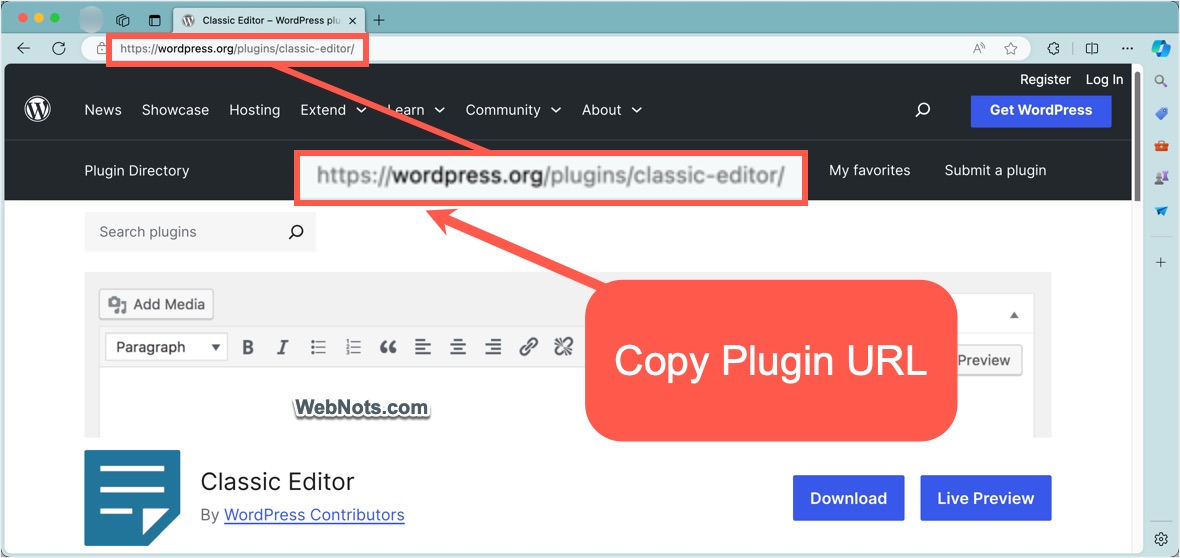Open browser settings and more menu
Image resolution: width=1180 pixels, height=558 pixels.
1127,48
